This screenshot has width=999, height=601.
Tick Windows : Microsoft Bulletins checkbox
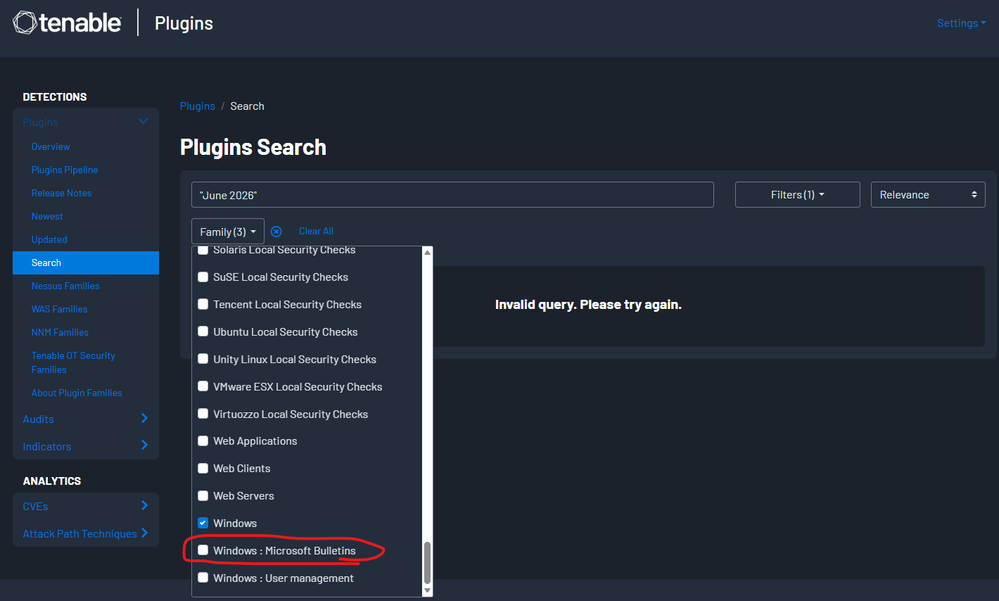click(203, 550)
